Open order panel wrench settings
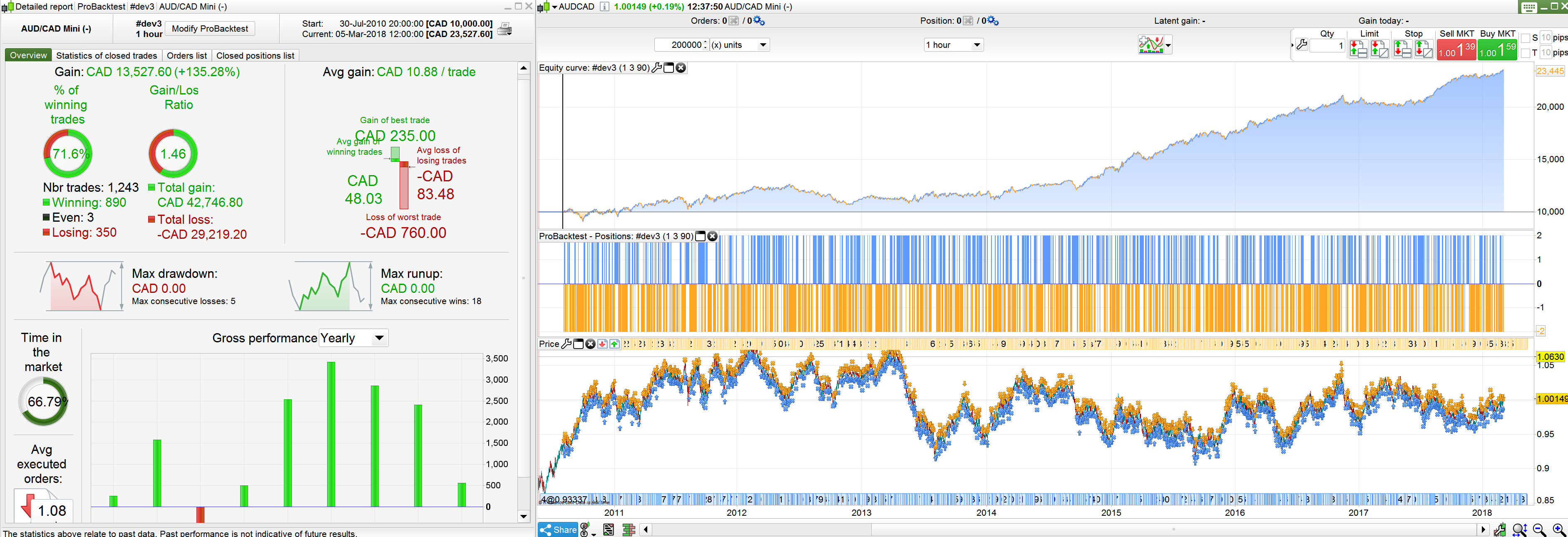 coord(1301,45)
